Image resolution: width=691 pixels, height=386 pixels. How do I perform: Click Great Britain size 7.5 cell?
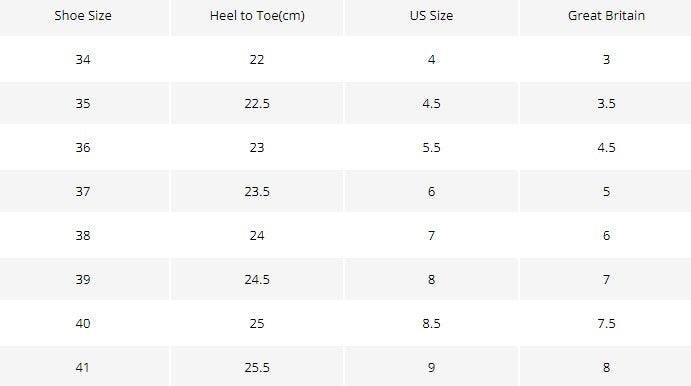pyautogui.click(x=606, y=324)
